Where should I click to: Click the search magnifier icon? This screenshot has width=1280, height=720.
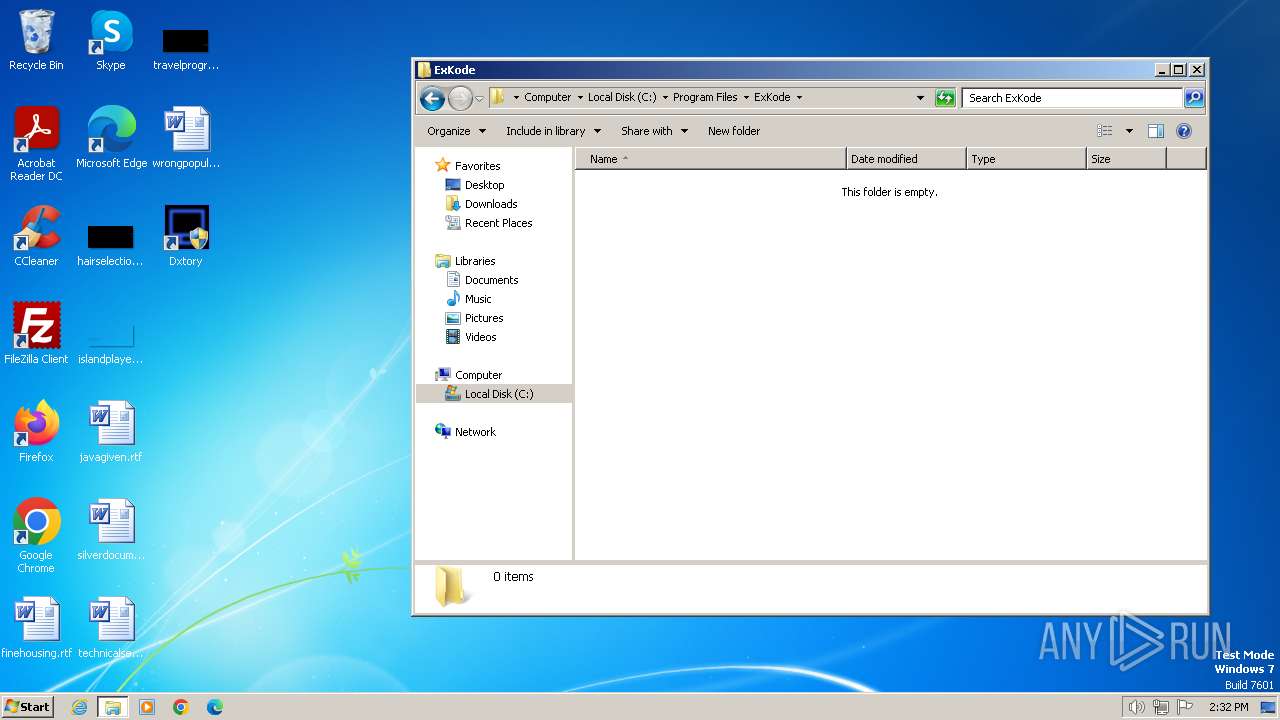[1194, 98]
